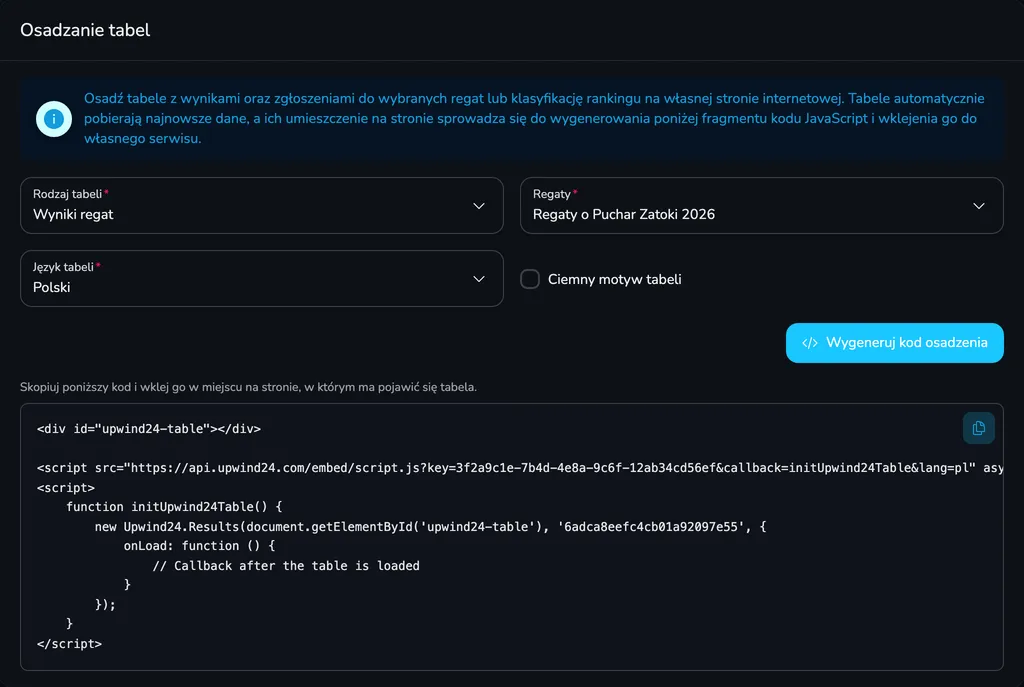Open the Regaty dropdown
This screenshot has width=1024, height=687.
pyautogui.click(x=761, y=206)
